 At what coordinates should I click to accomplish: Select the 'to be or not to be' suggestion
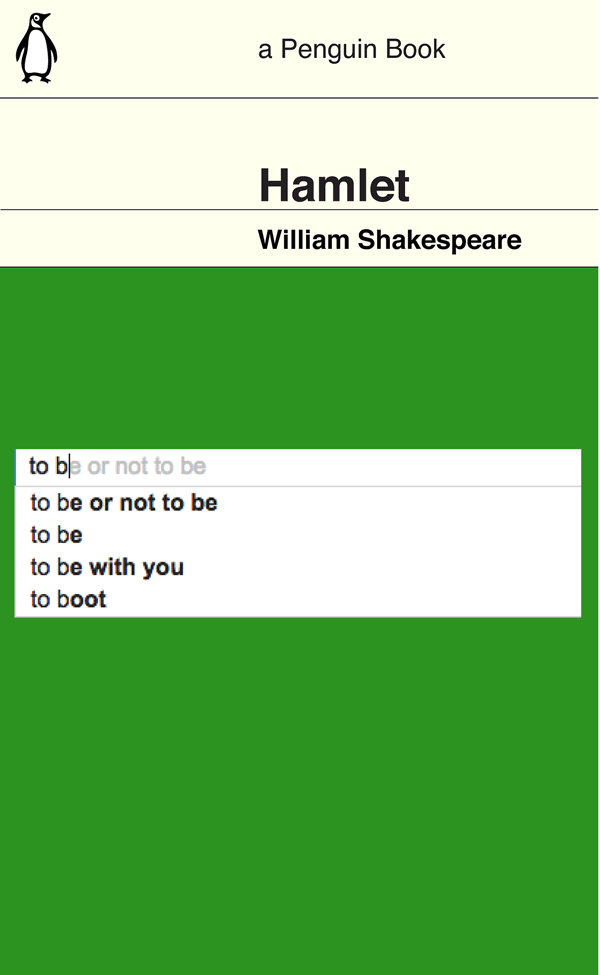pos(298,502)
